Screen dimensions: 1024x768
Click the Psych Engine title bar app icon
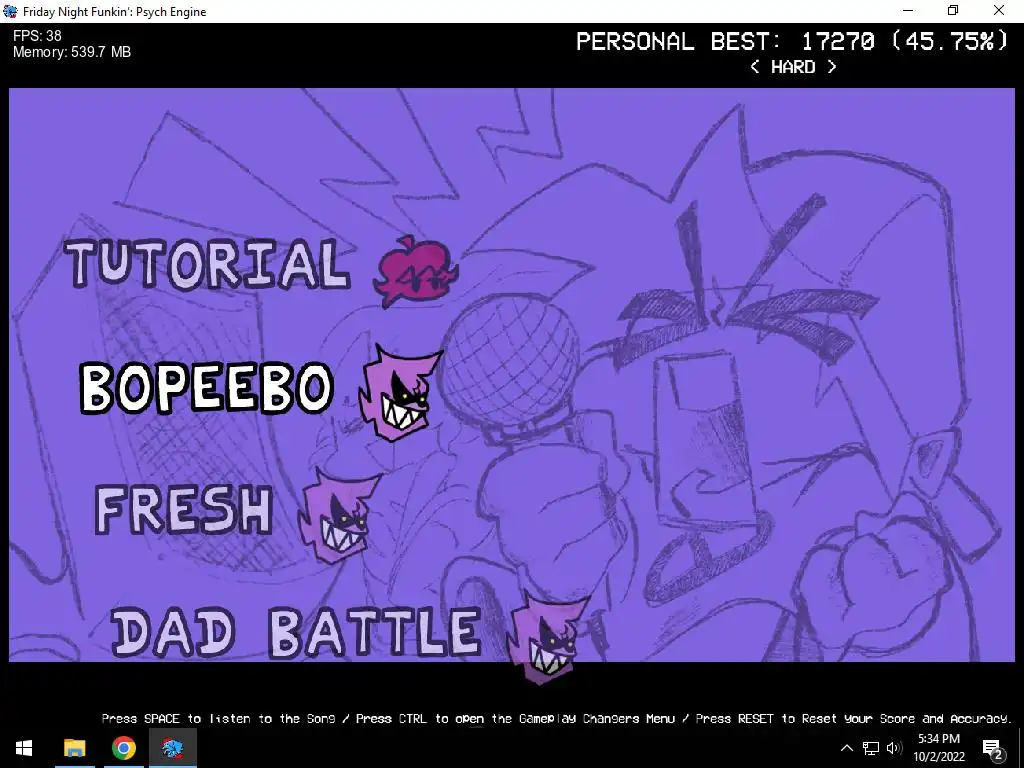10,11
